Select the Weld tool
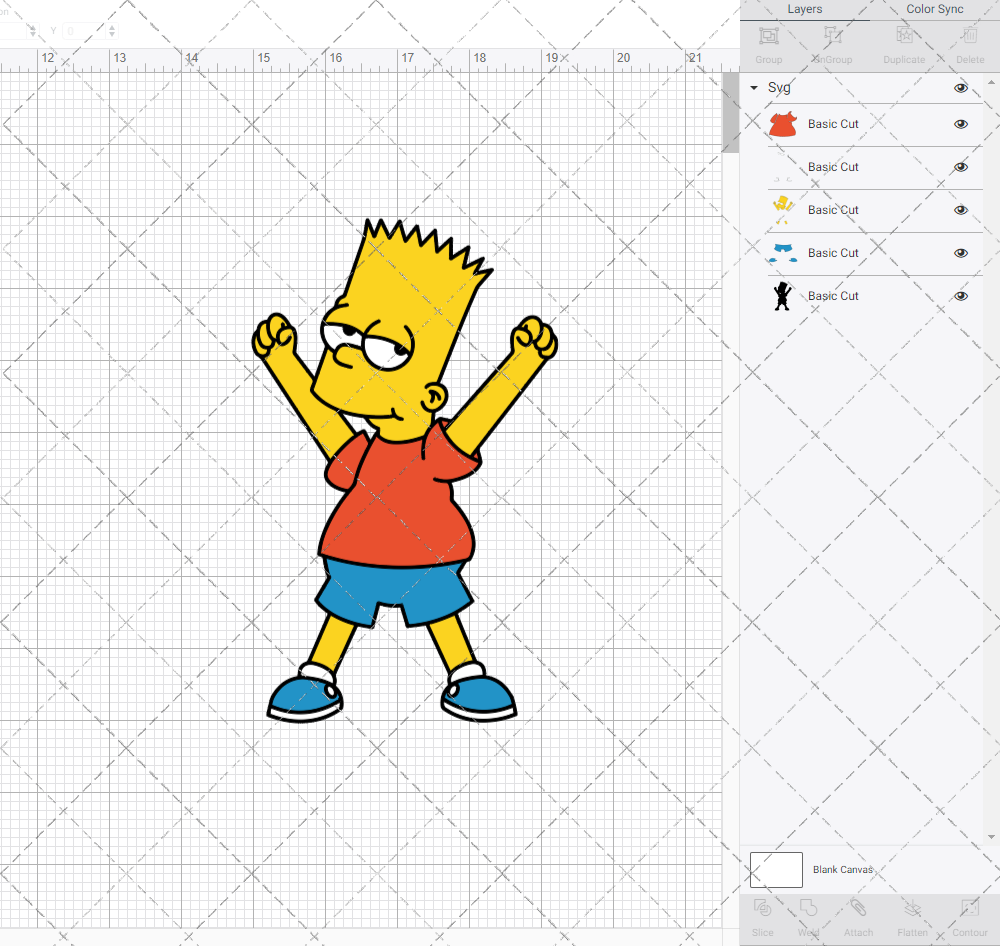 [x=808, y=908]
